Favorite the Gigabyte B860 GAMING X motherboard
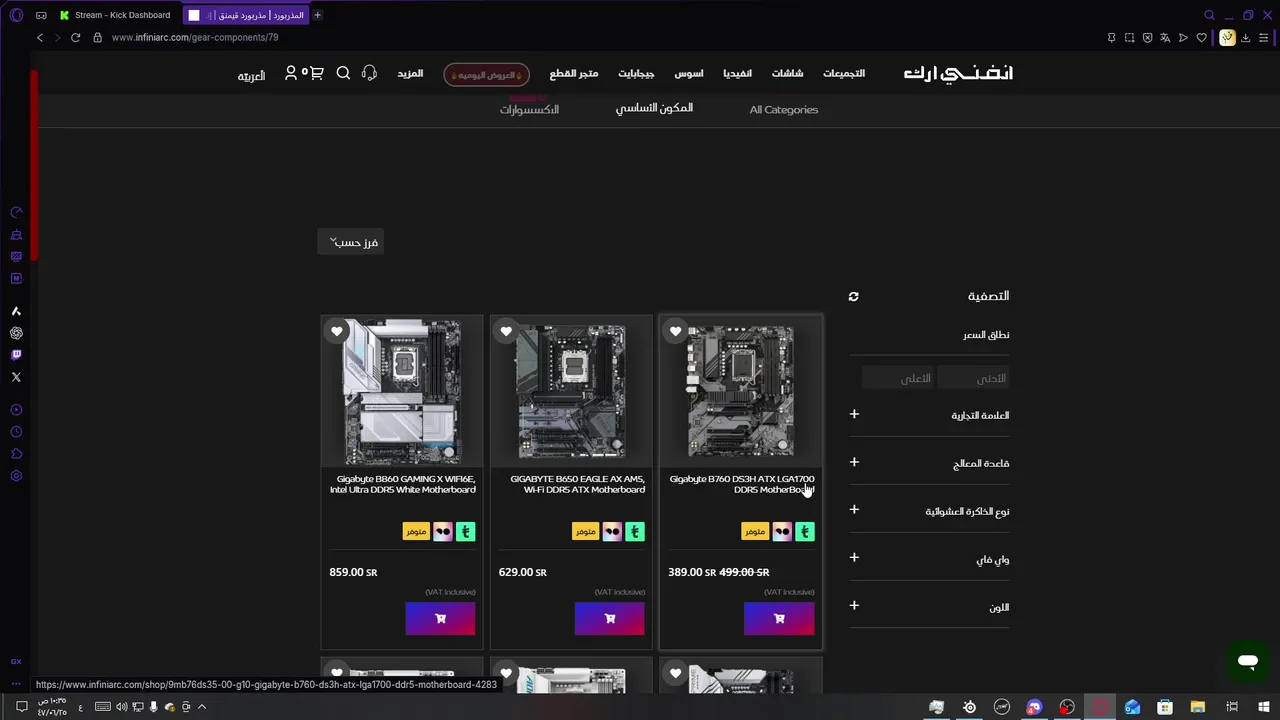Viewport: 1280px width, 720px height. tap(337, 331)
